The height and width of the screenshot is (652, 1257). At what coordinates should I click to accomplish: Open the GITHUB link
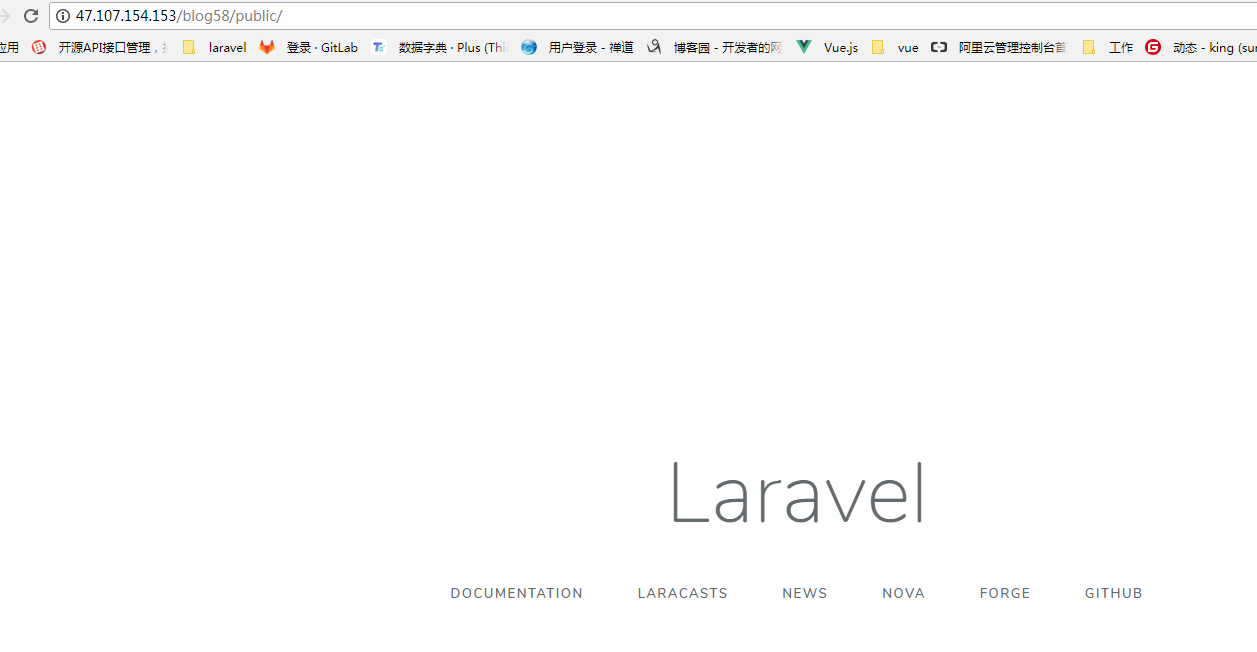pyautogui.click(x=1114, y=593)
